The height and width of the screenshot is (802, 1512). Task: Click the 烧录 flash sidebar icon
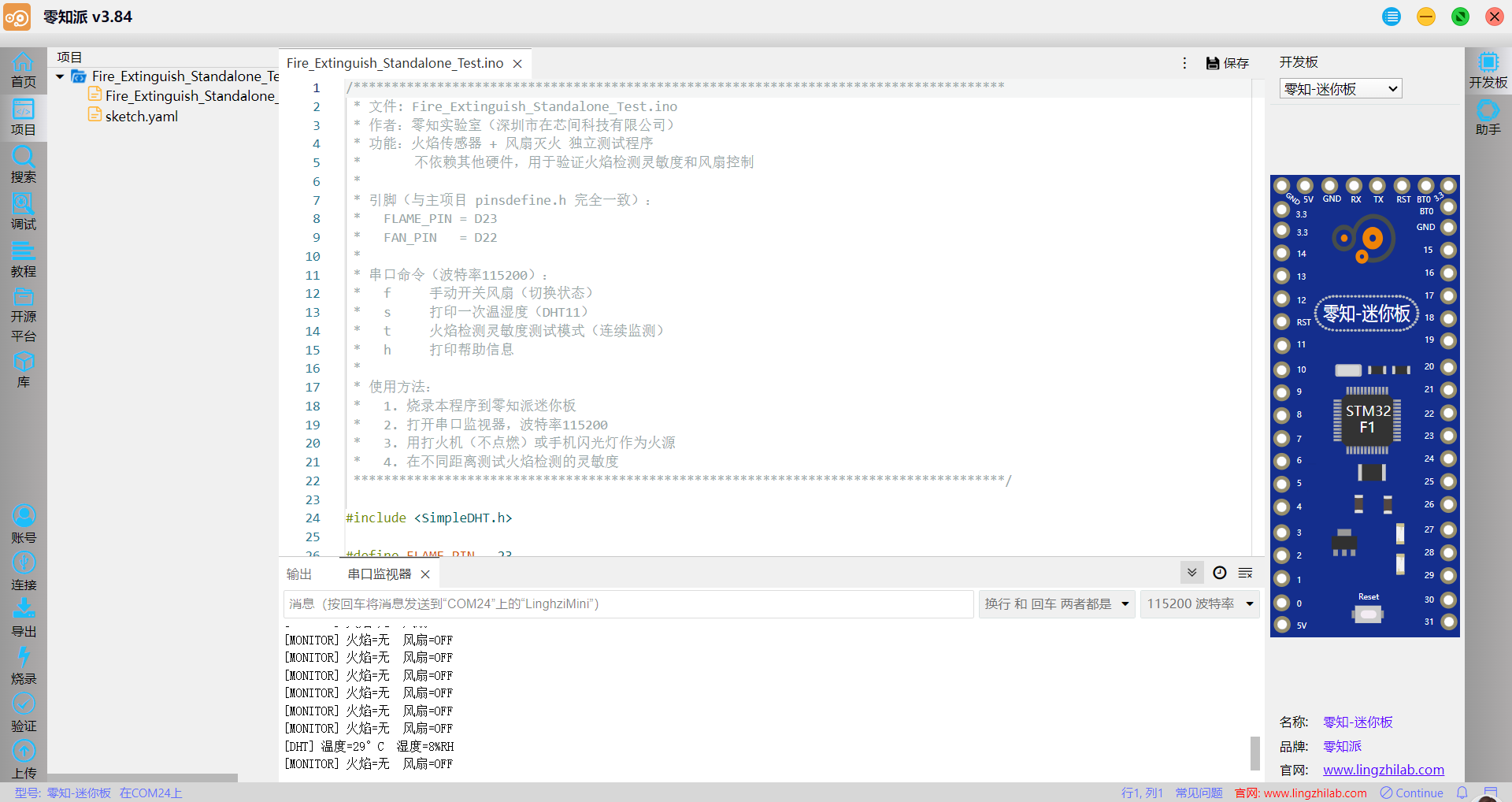(x=24, y=666)
